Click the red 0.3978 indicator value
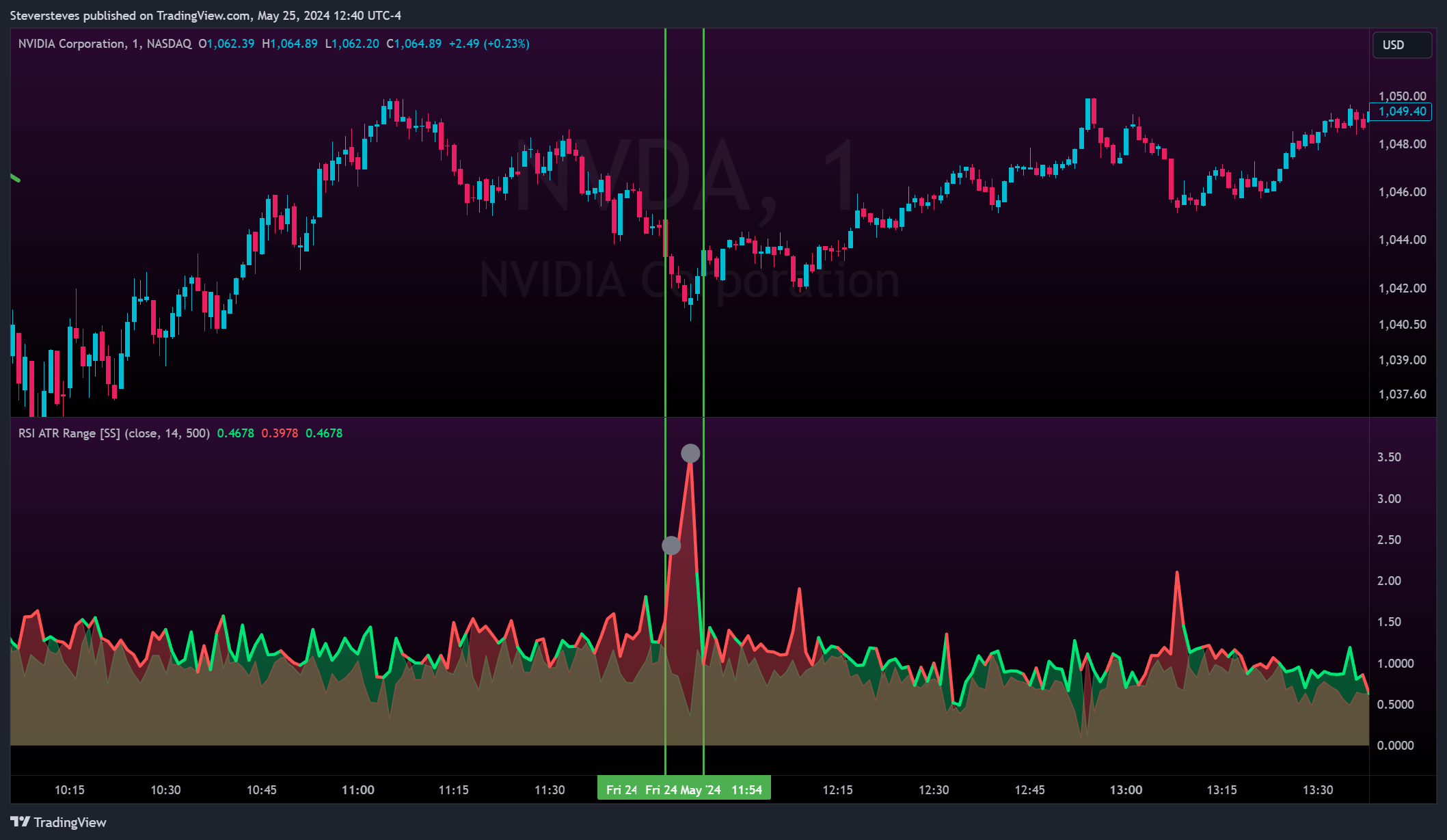This screenshot has width=1447, height=840. coord(280,433)
